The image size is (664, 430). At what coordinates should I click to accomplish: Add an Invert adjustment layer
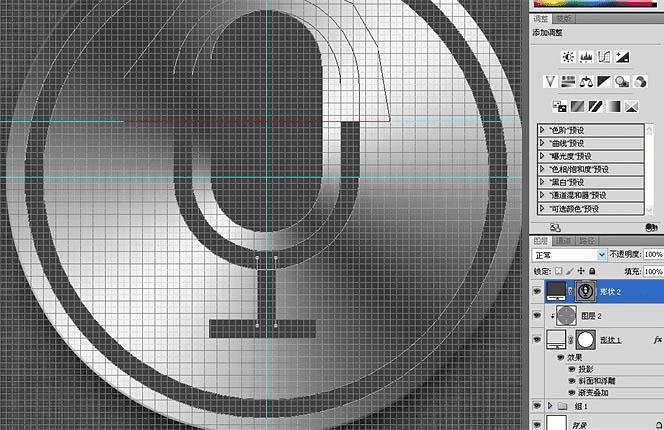point(559,106)
